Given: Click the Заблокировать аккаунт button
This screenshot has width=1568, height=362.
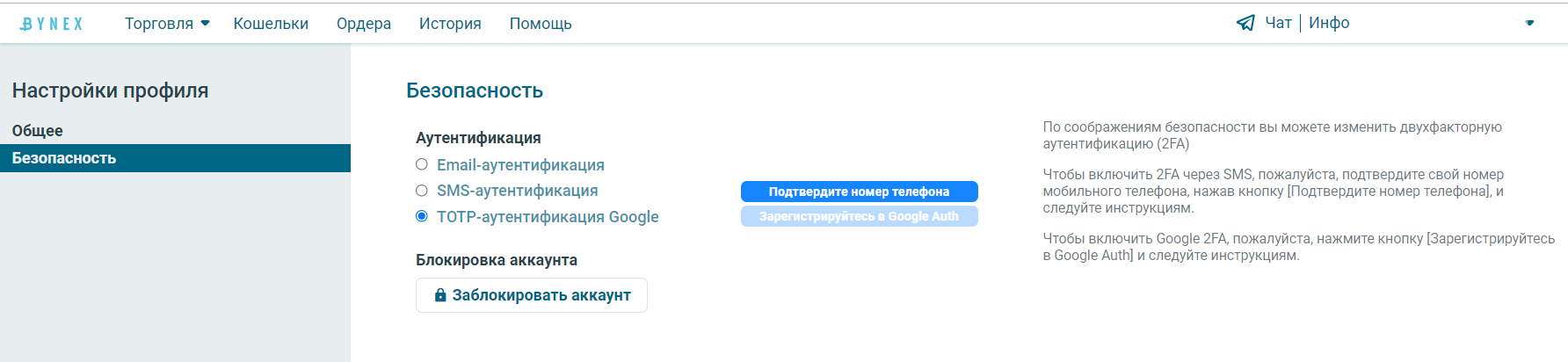Looking at the screenshot, I should pyautogui.click(x=532, y=295).
